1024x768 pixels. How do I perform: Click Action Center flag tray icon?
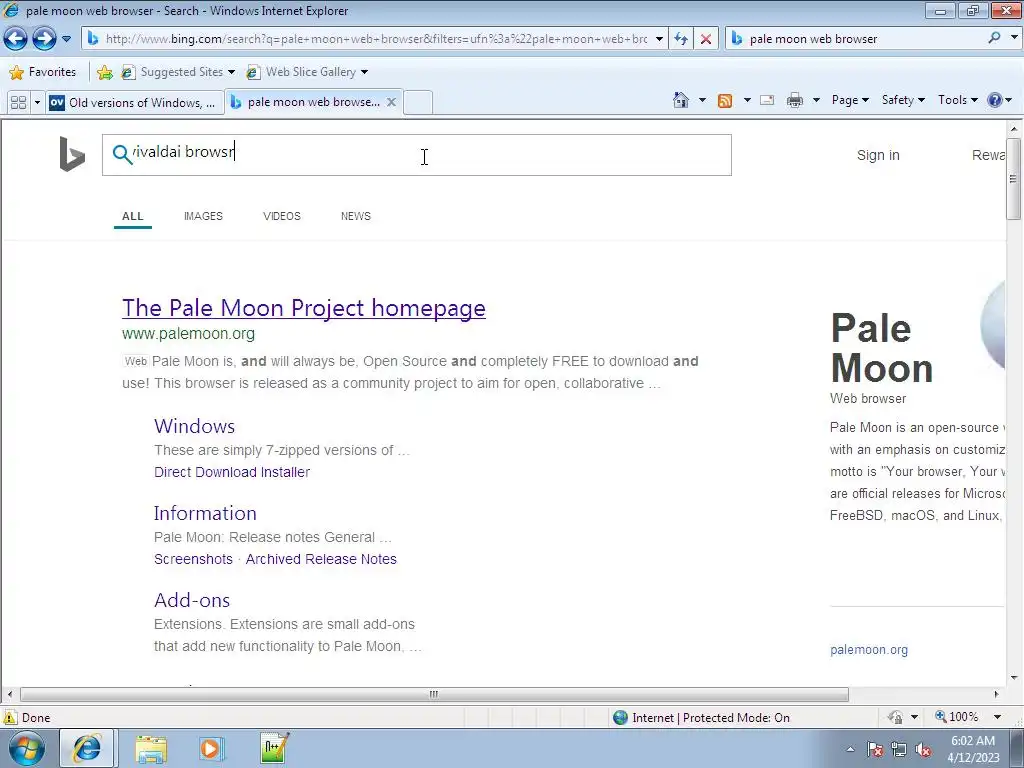pyautogui.click(x=875, y=750)
